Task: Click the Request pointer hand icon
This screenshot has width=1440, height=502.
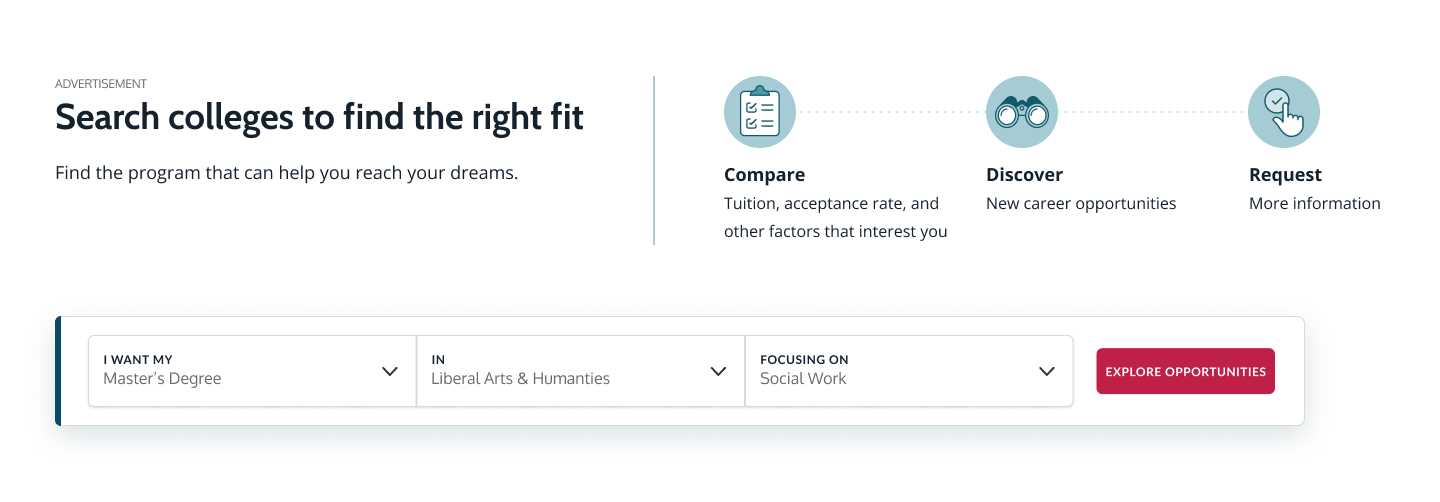Action: coord(1283,112)
